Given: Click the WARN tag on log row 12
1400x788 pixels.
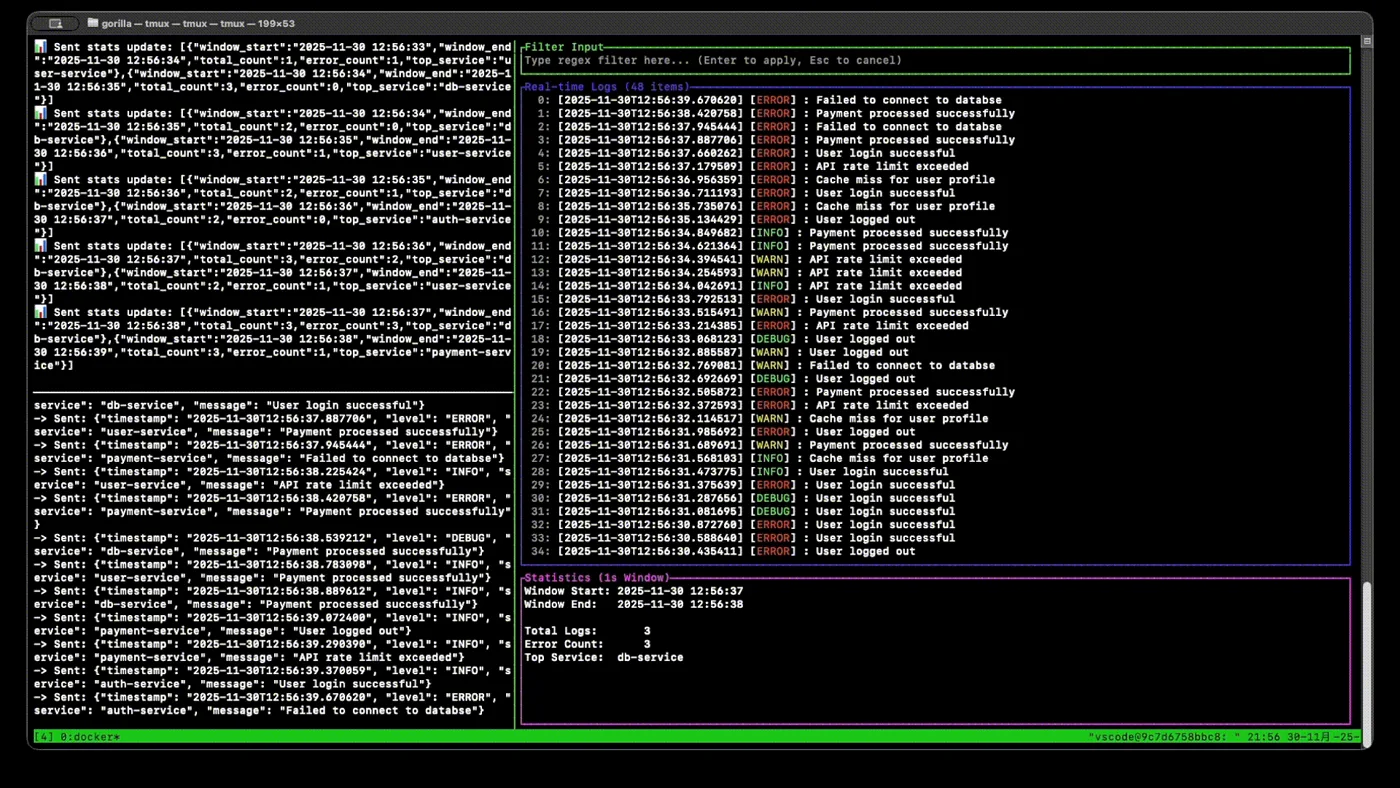Looking at the screenshot, I should coord(772,259).
